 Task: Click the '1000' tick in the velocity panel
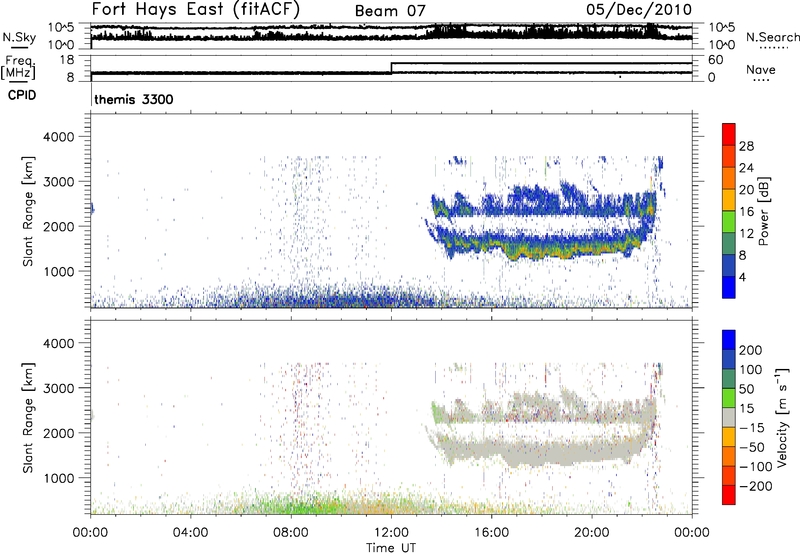click(x=59, y=478)
